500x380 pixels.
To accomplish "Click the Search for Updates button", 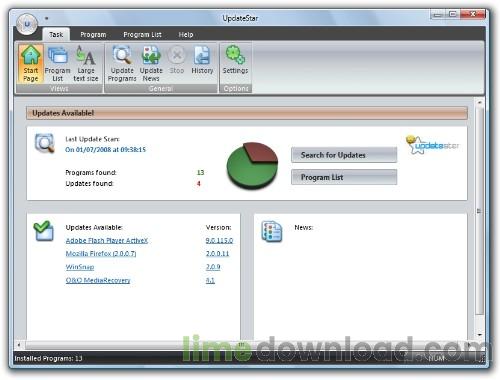I will [x=344, y=155].
